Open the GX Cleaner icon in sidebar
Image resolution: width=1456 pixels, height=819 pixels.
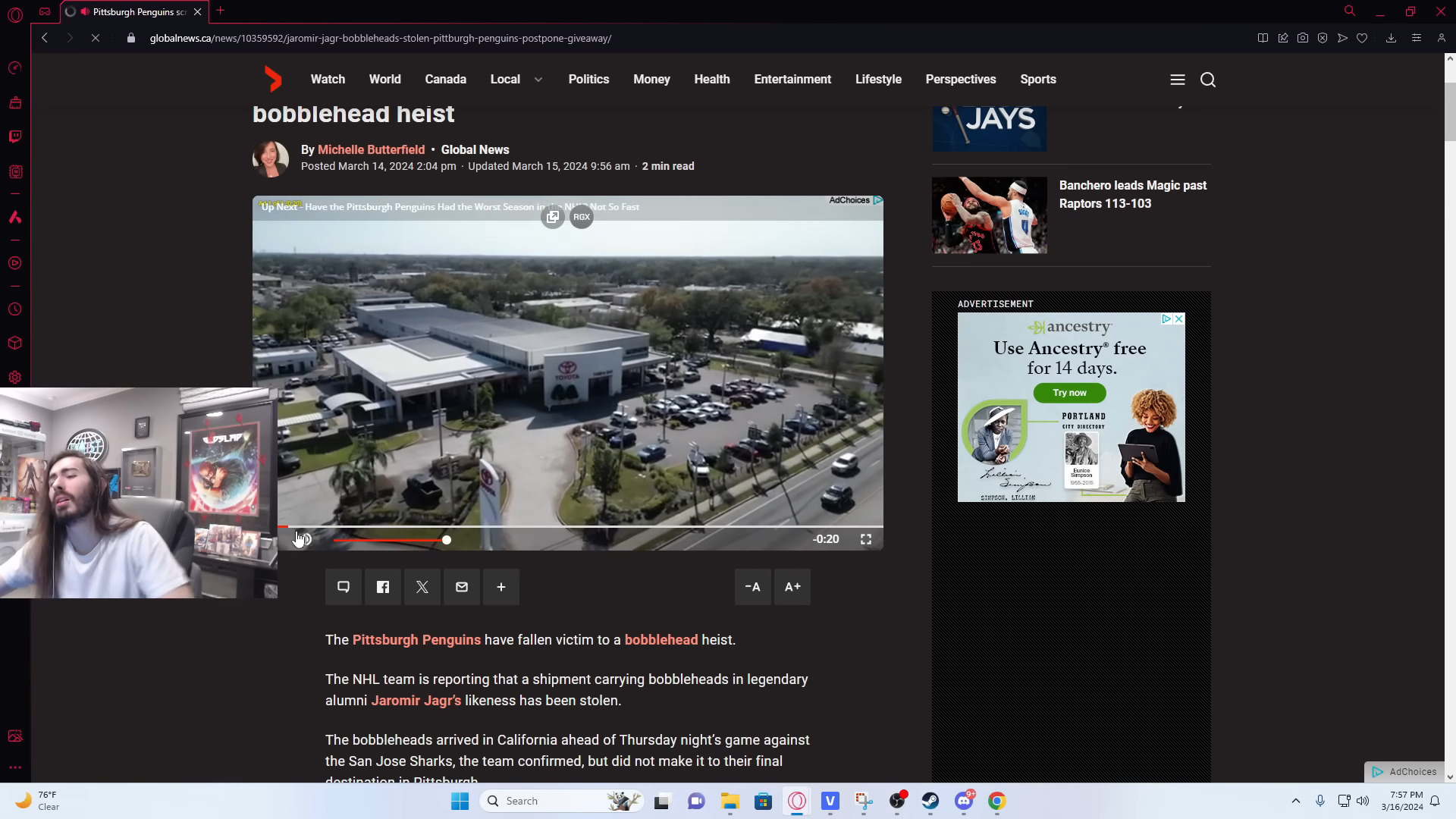(15, 218)
